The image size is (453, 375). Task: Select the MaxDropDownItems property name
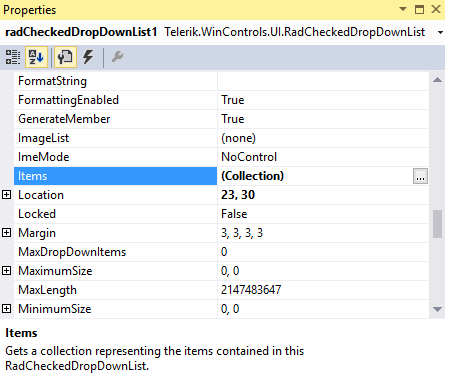(x=72, y=252)
